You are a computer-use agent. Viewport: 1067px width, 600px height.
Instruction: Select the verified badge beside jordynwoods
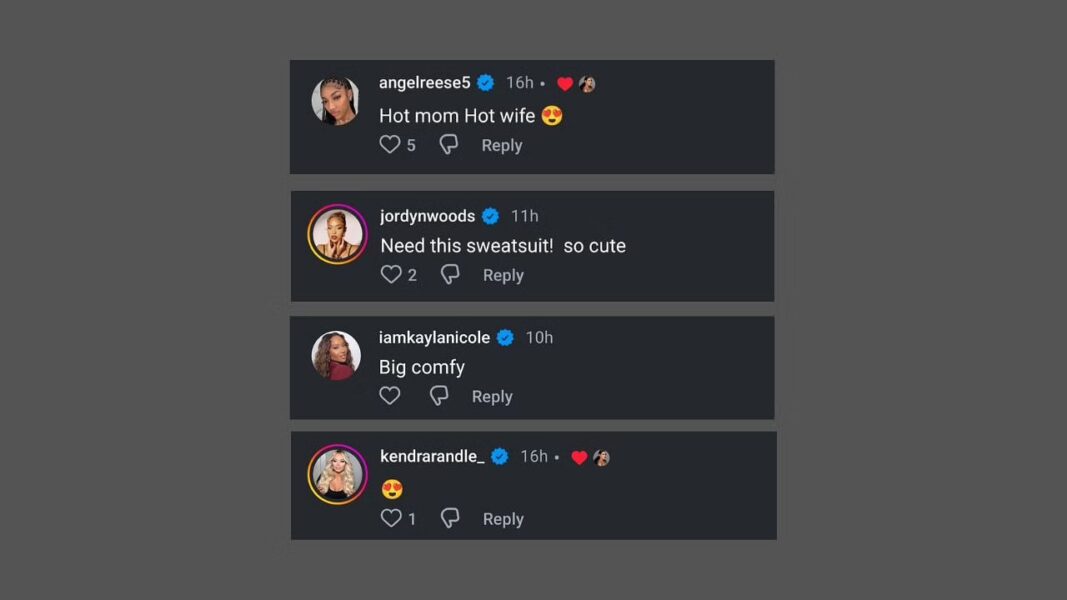point(490,215)
